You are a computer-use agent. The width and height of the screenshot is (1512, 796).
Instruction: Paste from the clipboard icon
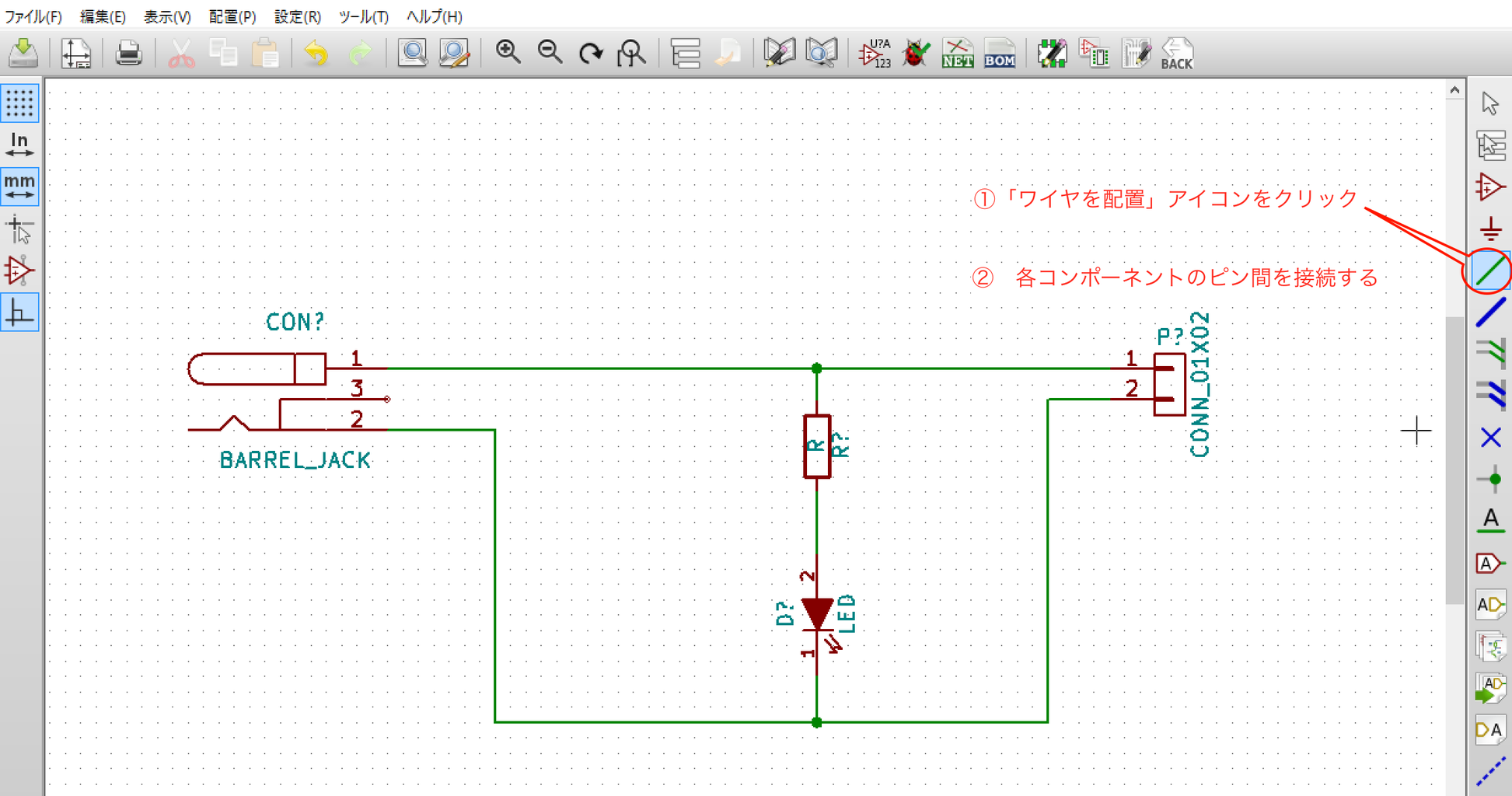265,53
